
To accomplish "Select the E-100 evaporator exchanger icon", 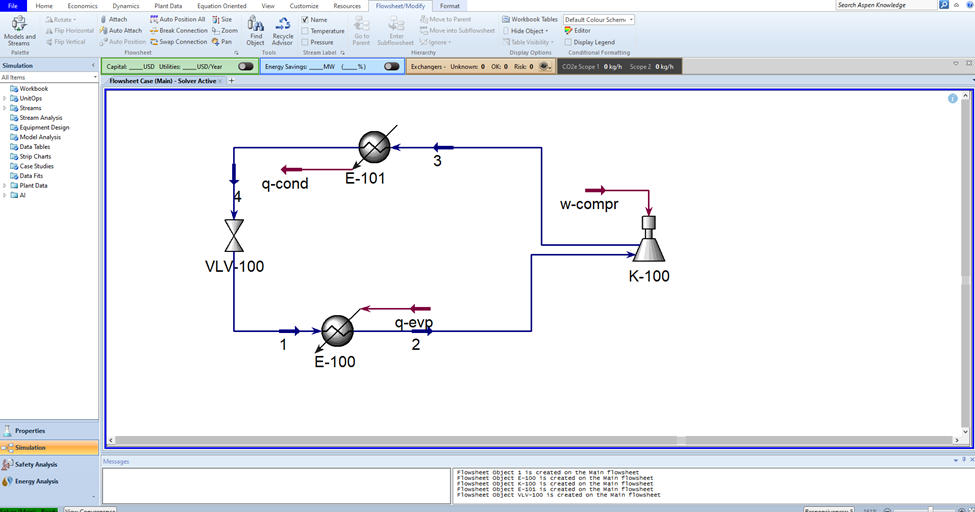I will pyautogui.click(x=337, y=330).
